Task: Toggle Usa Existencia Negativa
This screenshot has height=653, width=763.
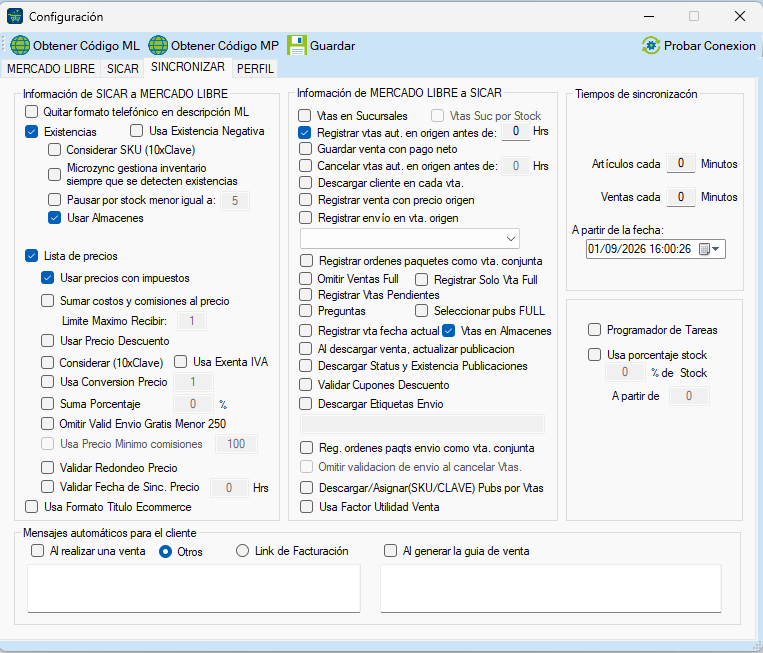Action: click(137, 131)
